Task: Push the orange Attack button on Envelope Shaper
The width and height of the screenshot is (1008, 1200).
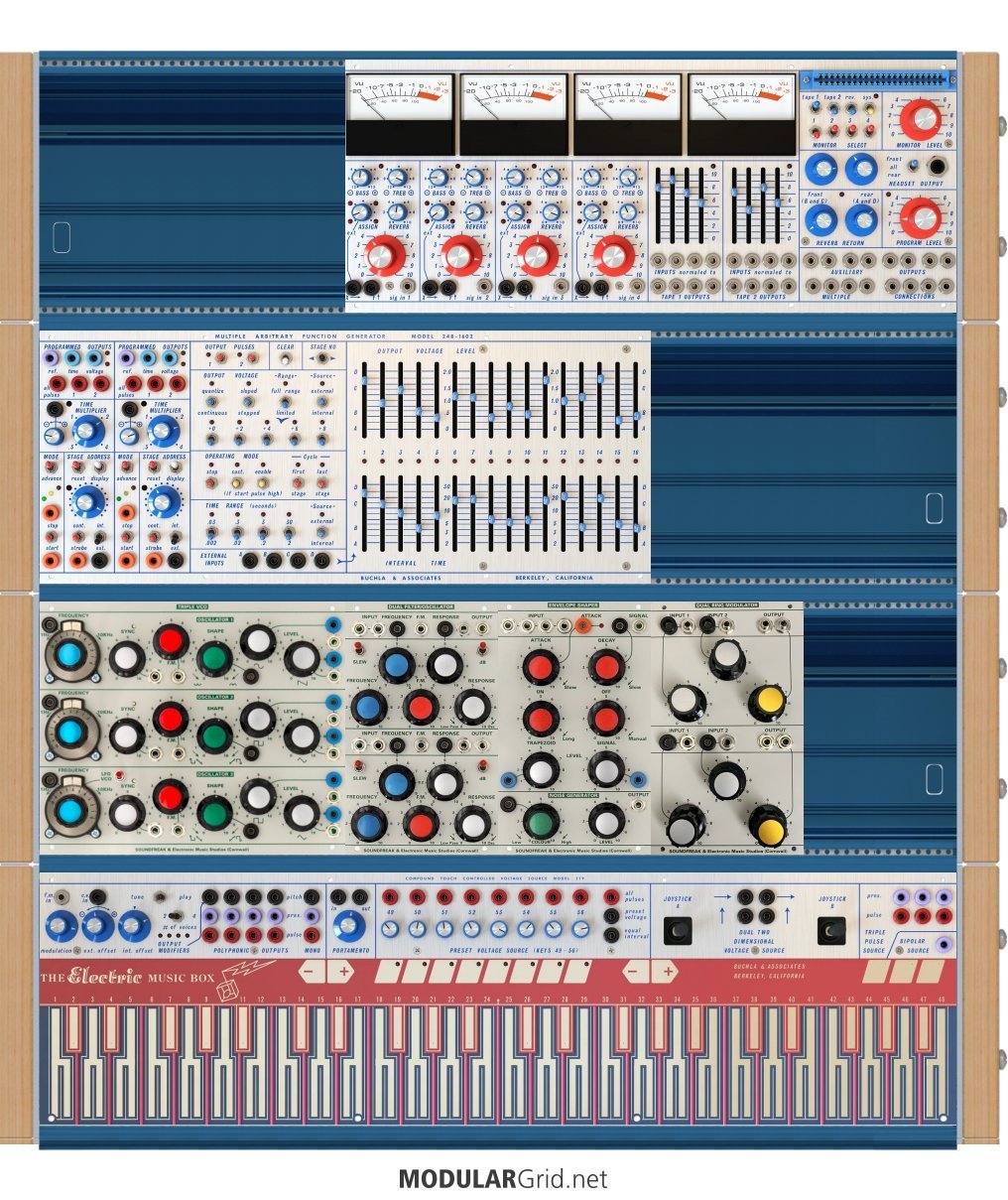Action: [582, 625]
